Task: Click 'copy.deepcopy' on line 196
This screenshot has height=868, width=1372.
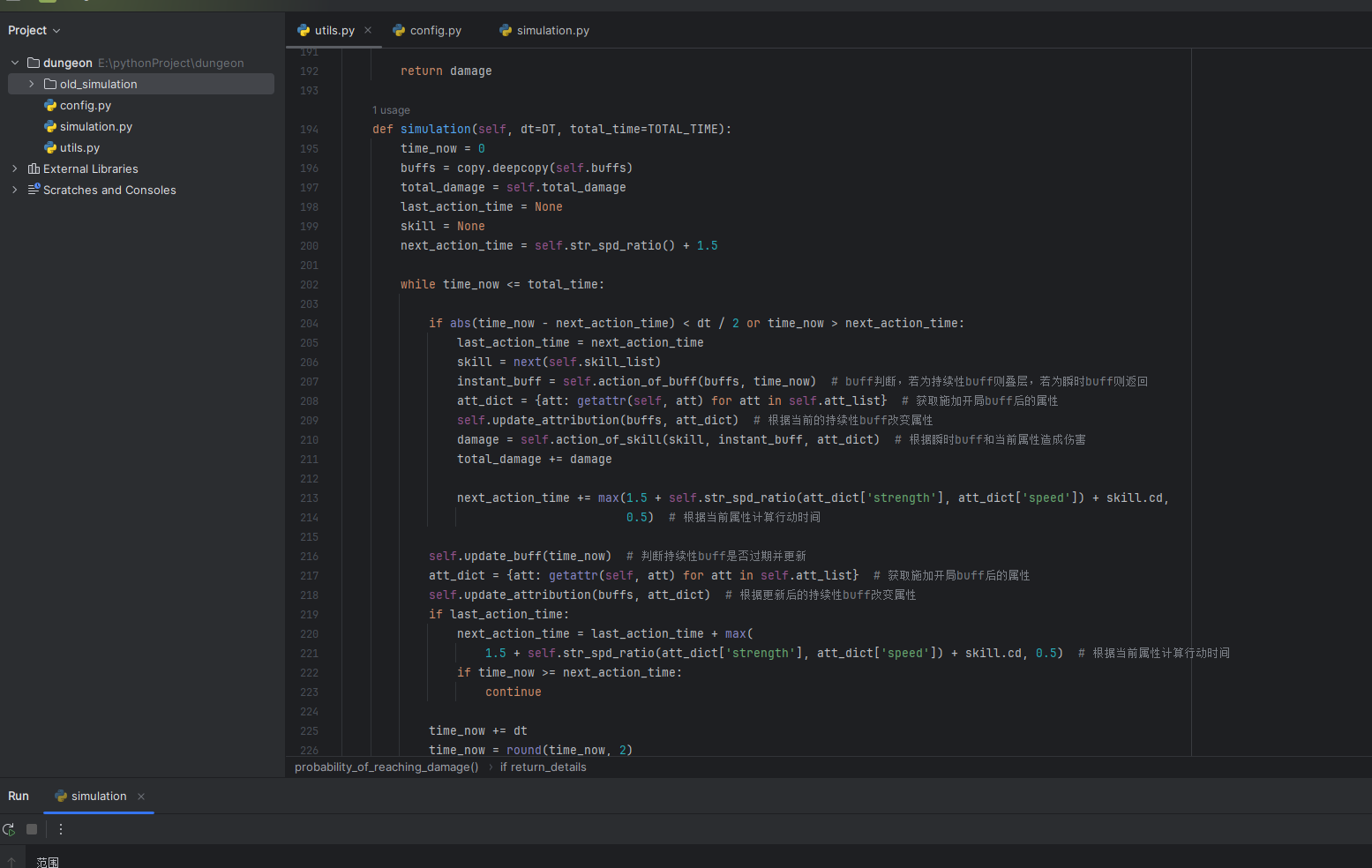Action: click(503, 168)
